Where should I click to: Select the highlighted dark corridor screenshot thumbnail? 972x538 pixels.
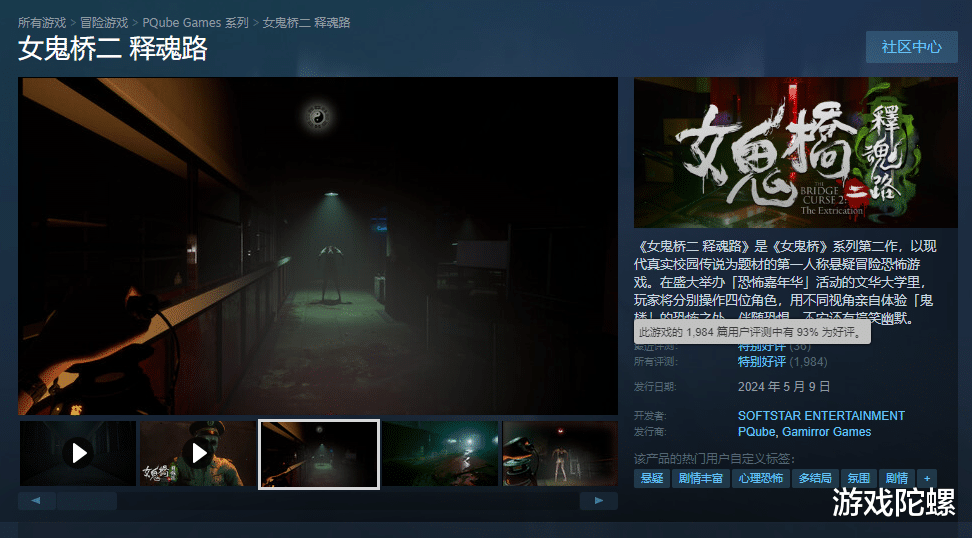pos(319,454)
